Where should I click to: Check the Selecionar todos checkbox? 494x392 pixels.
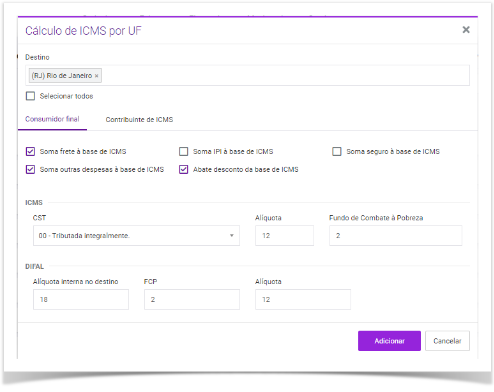(30, 96)
